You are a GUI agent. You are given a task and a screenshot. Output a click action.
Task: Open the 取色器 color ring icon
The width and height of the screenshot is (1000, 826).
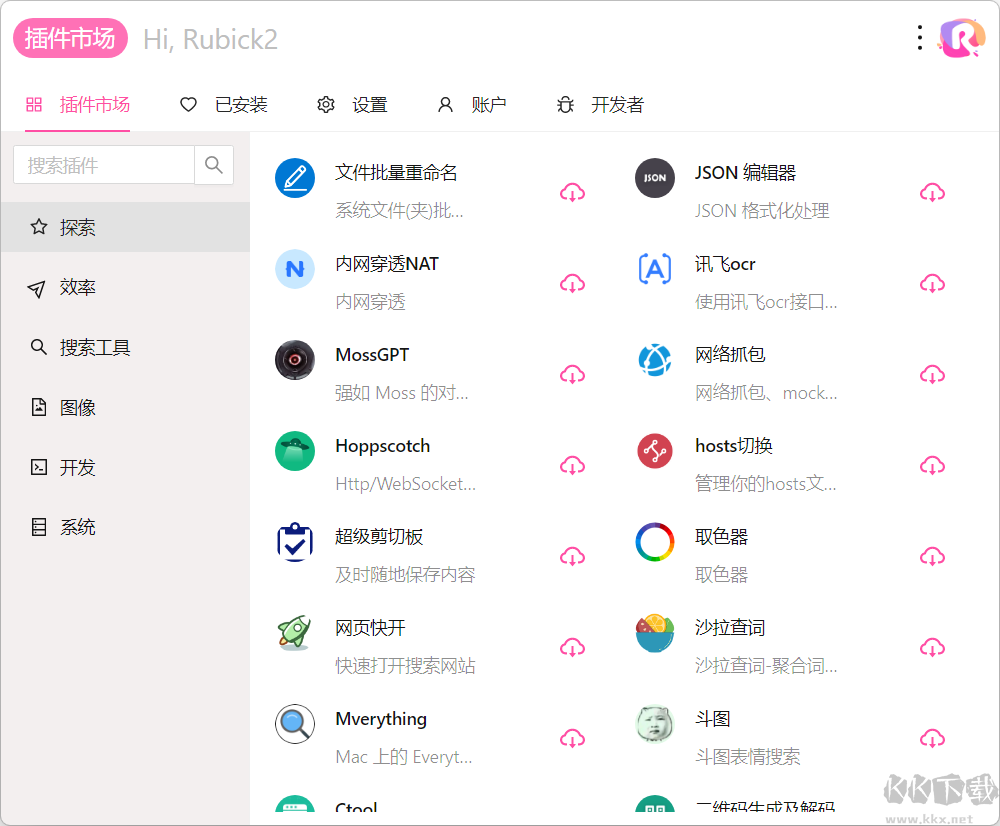pyautogui.click(x=654, y=542)
